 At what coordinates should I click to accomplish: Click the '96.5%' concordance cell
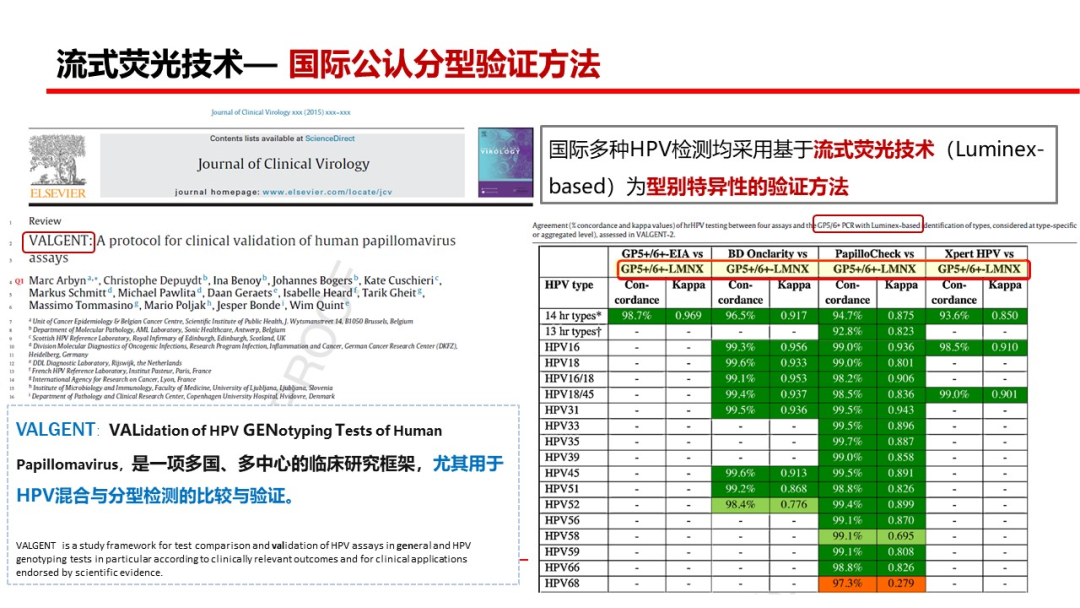[740, 315]
